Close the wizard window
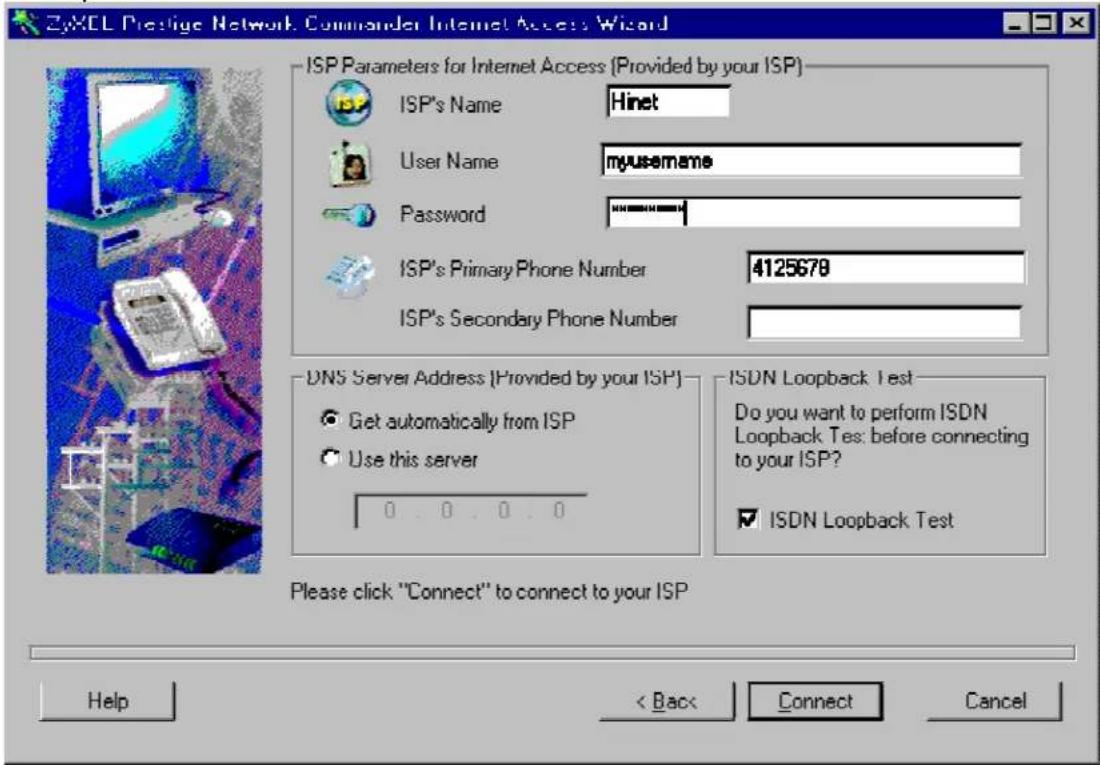 pyautogui.click(x=1076, y=23)
